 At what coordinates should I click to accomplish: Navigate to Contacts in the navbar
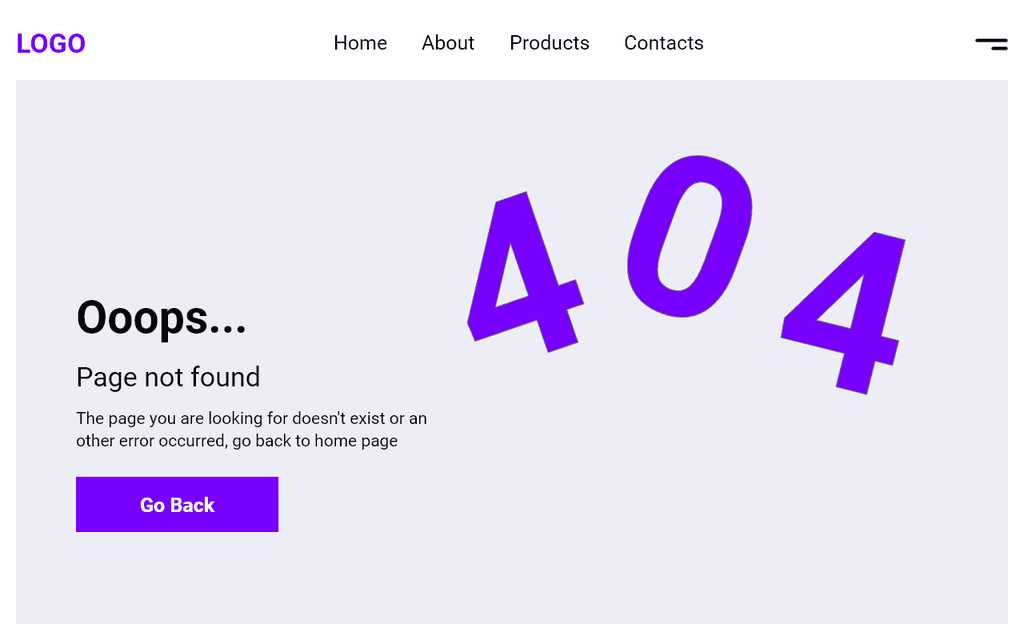(664, 43)
